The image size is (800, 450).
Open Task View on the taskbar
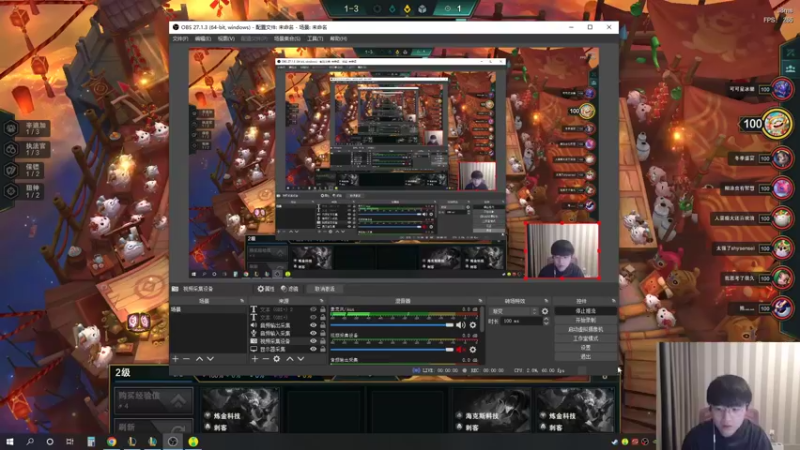(70, 441)
